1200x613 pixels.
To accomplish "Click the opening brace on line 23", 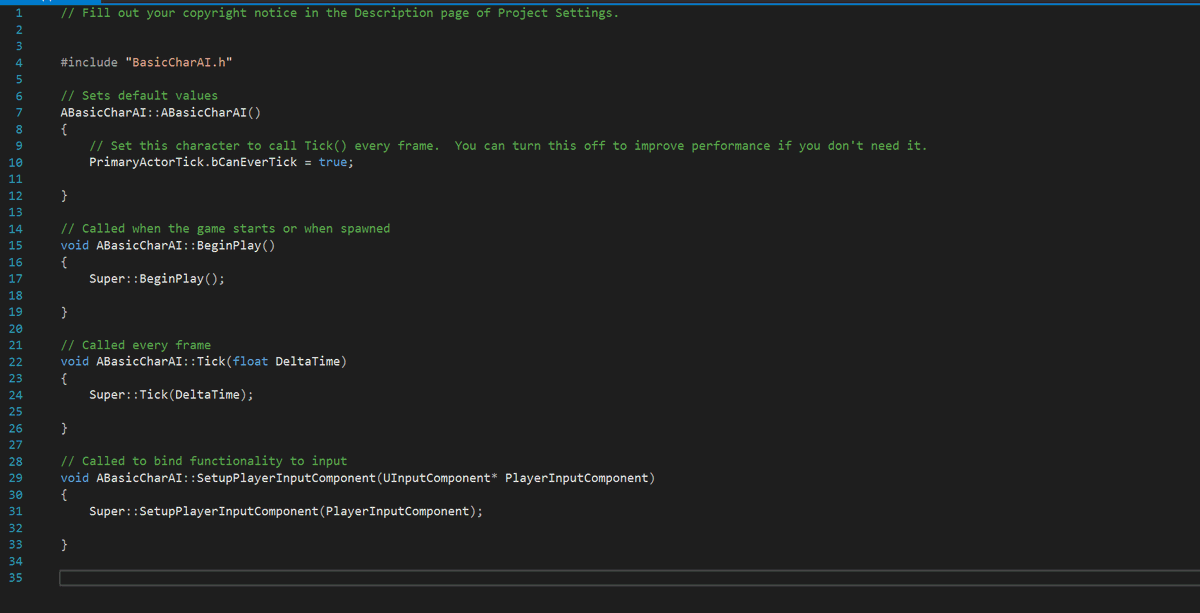I will coord(64,378).
